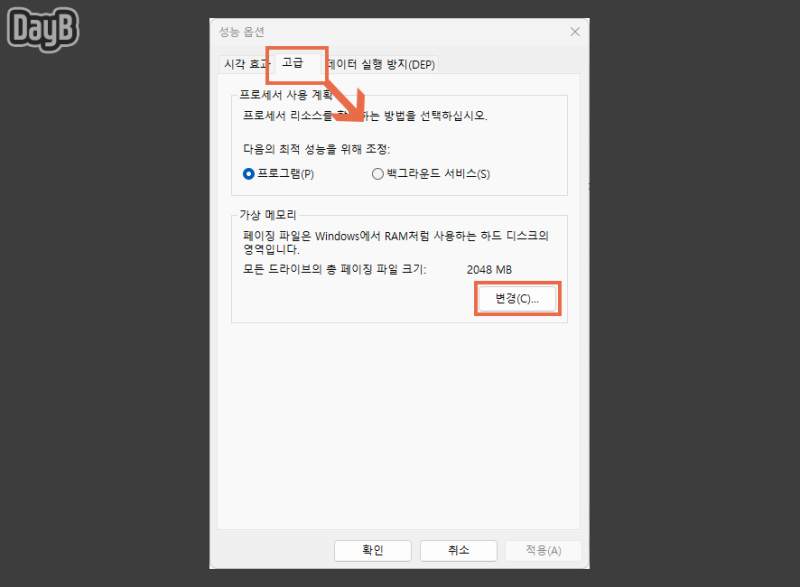
Task: Click the 성능 옵션 title bar text
Action: (240, 31)
